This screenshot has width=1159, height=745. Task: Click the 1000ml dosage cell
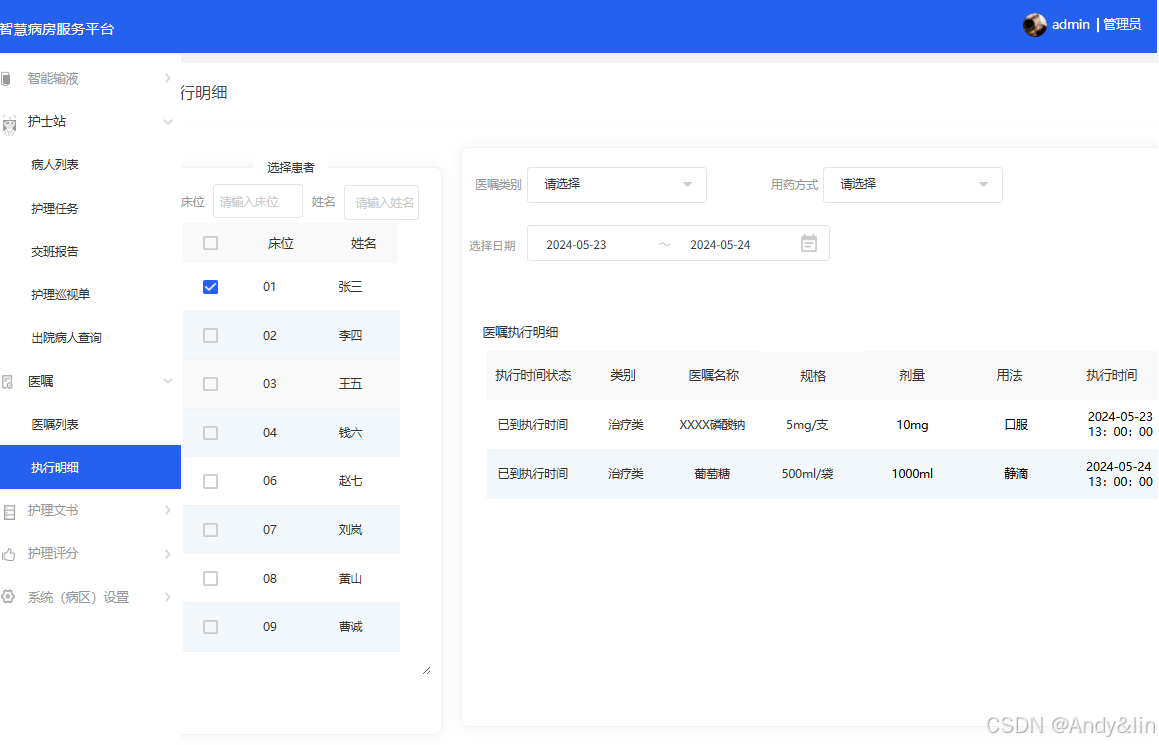912,474
